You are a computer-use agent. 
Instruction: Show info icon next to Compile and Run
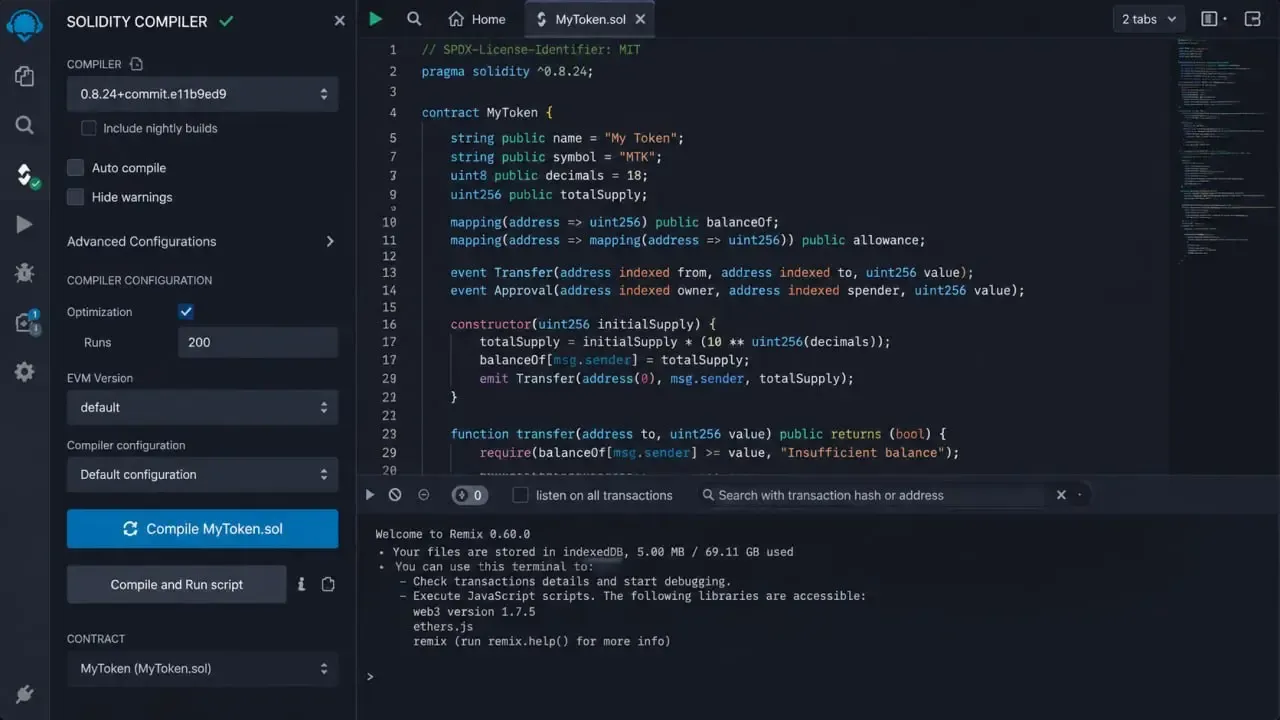tap(301, 584)
